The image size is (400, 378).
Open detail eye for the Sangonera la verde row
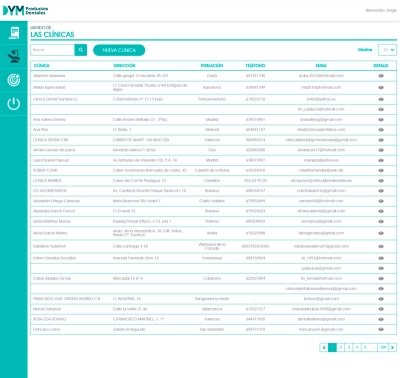pos(381,299)
